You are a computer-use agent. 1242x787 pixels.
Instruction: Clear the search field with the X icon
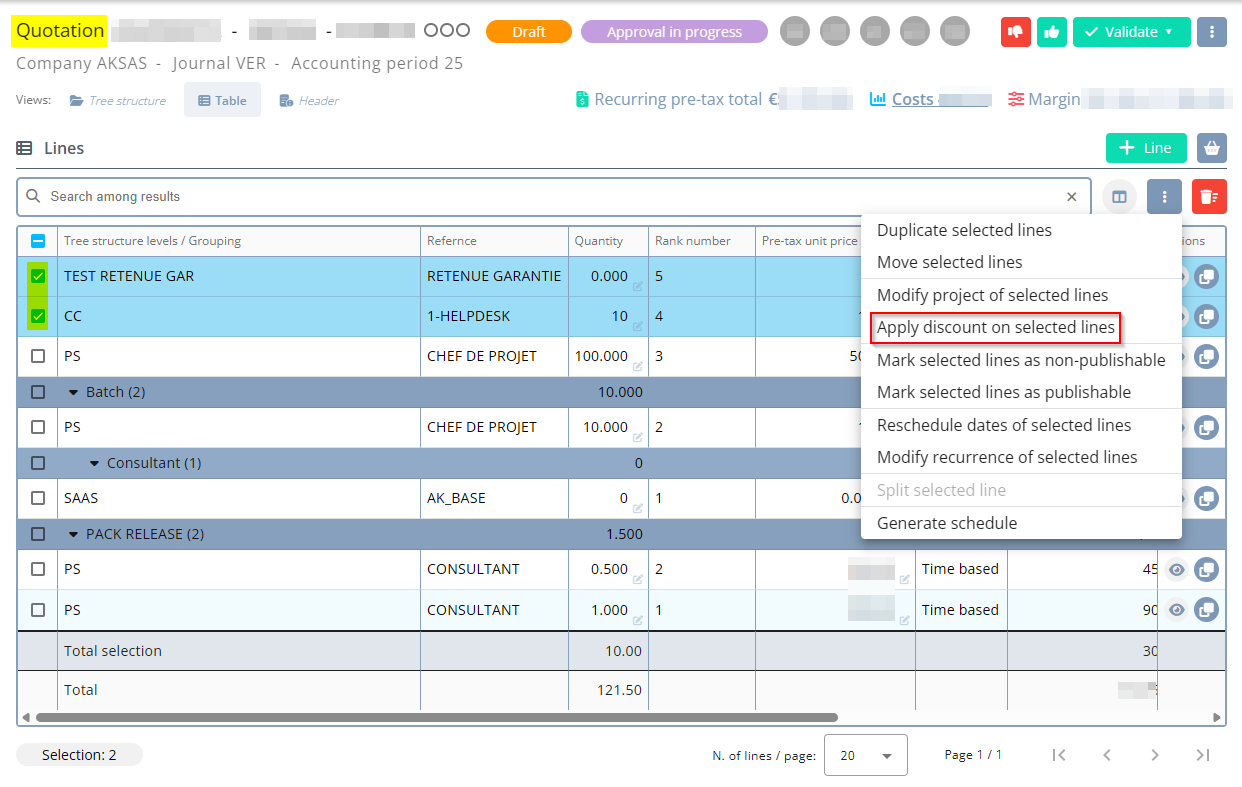coord(1072,197)
